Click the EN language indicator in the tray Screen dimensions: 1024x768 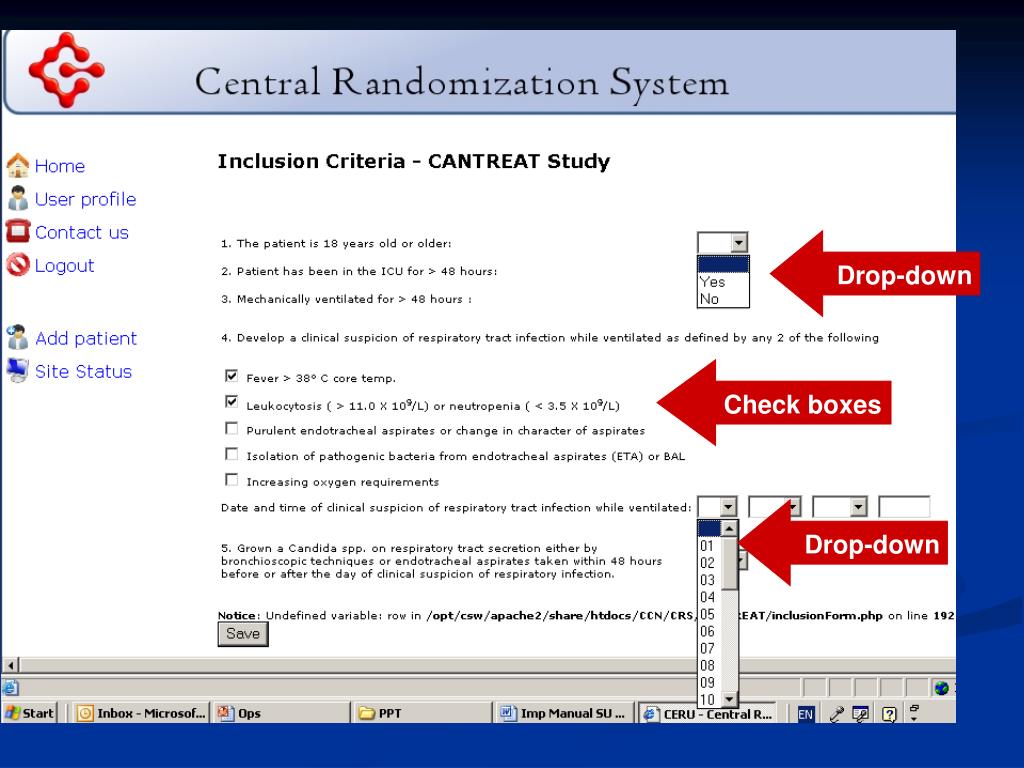coord(805,714)
